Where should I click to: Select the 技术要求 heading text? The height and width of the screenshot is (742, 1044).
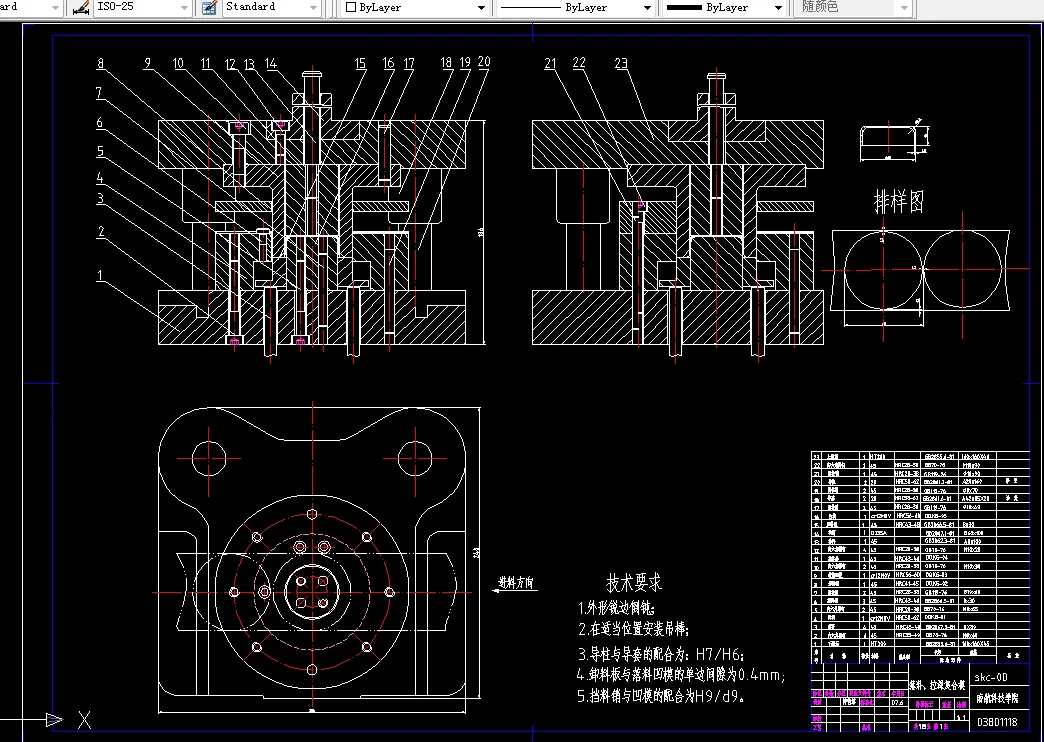634,583
